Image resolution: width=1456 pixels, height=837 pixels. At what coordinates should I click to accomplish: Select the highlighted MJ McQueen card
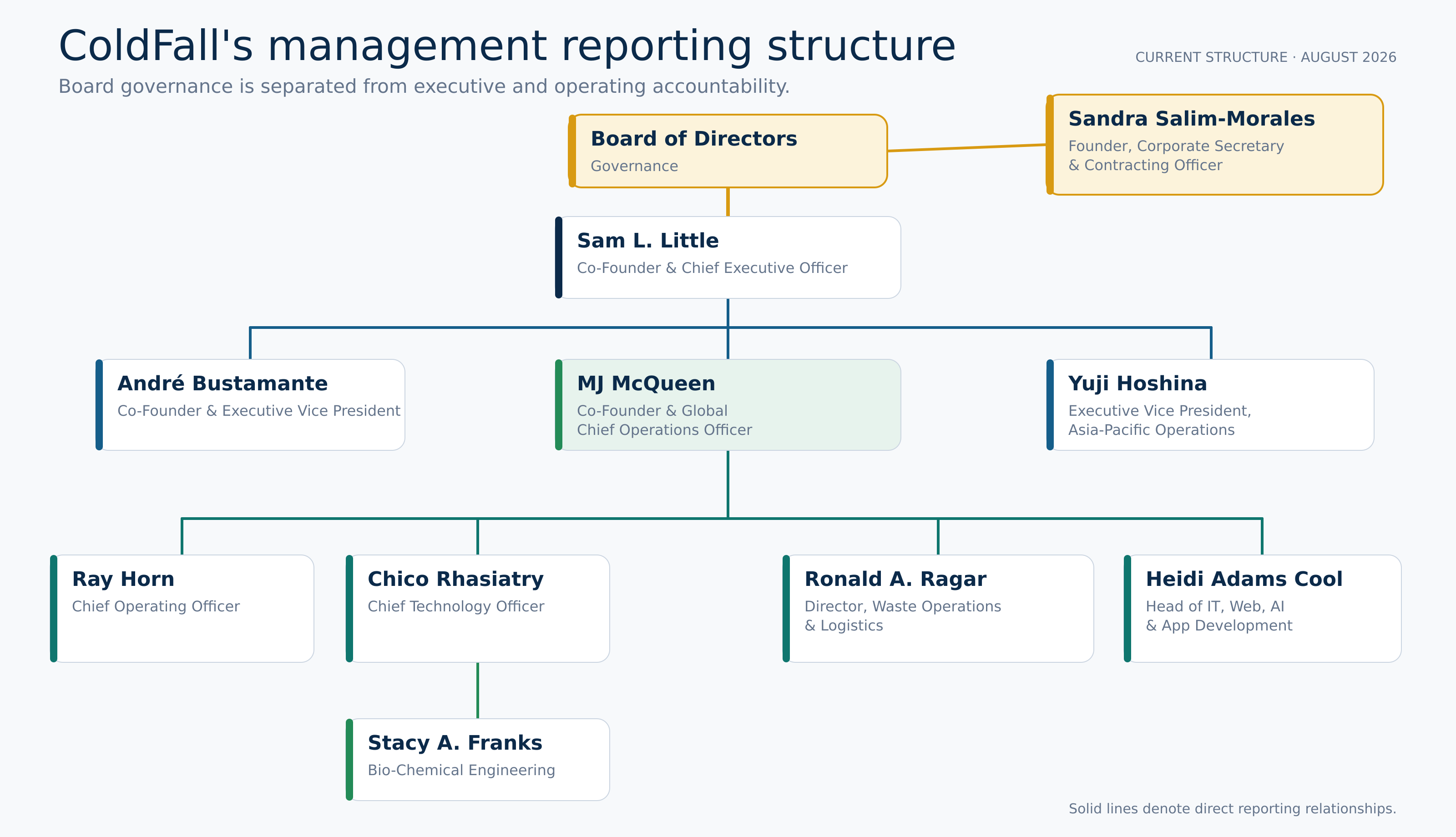pos(728,405)
